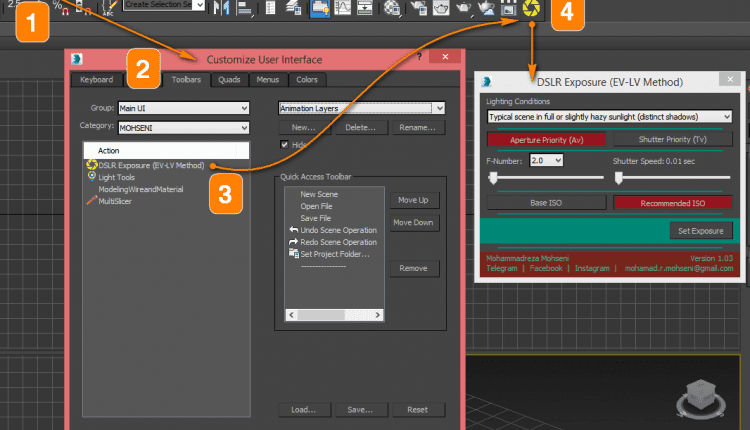Open the Align tool in toolbar

click(x=244, y=8)
